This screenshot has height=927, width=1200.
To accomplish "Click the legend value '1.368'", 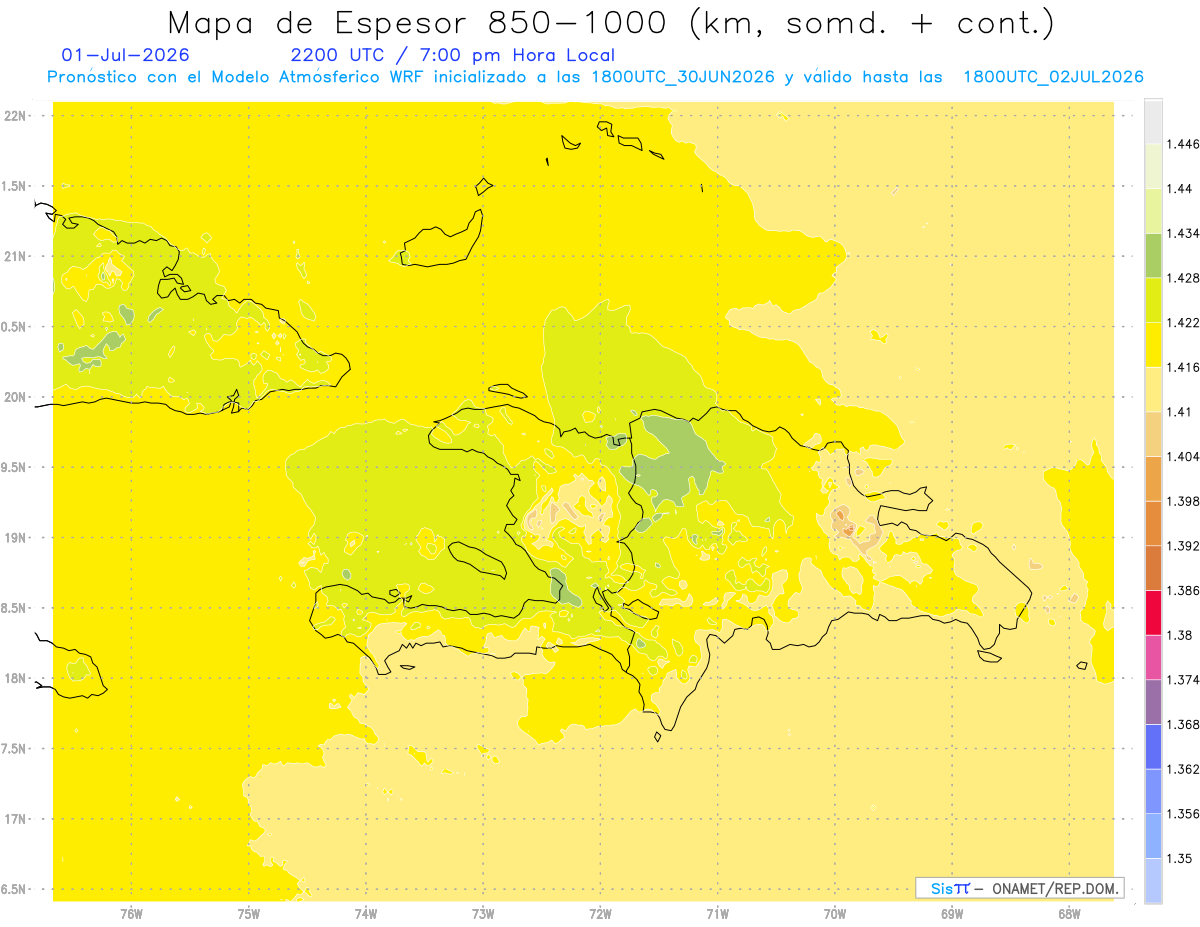I will pyautogui.click(x=1185, y=724).
